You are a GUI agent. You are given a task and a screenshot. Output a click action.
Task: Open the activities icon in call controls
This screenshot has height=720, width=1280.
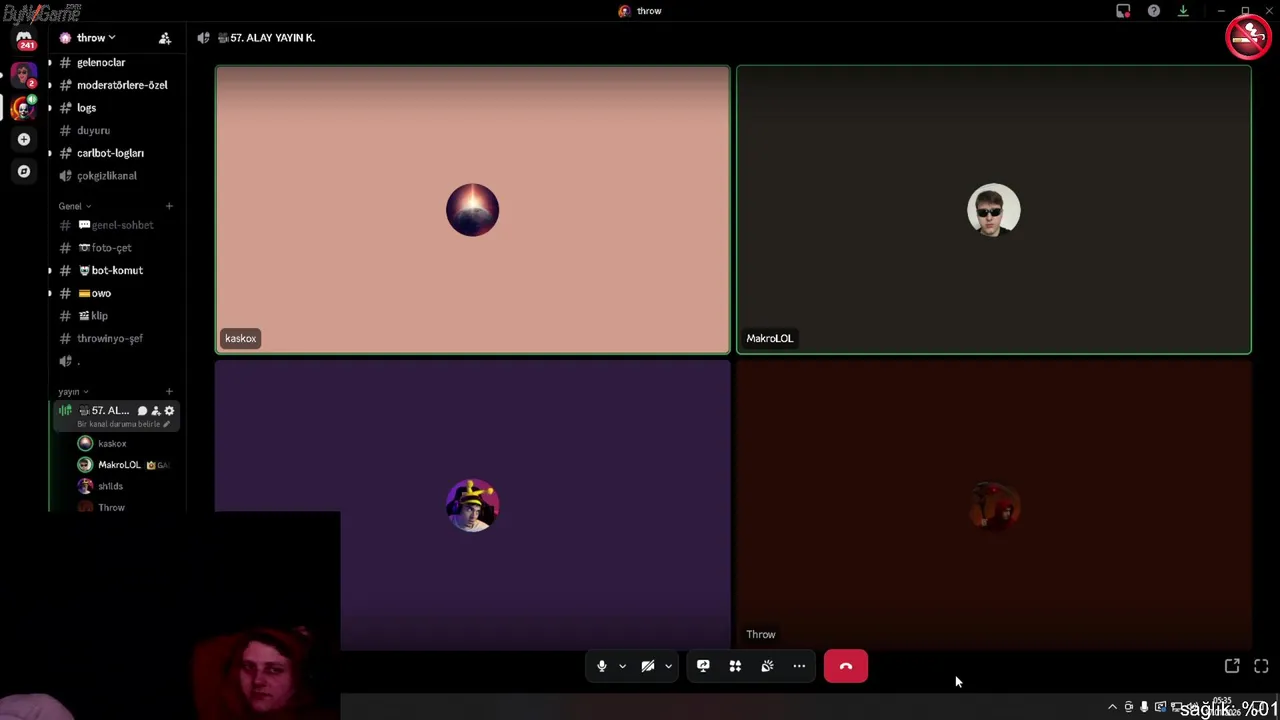tap(735, 666)
